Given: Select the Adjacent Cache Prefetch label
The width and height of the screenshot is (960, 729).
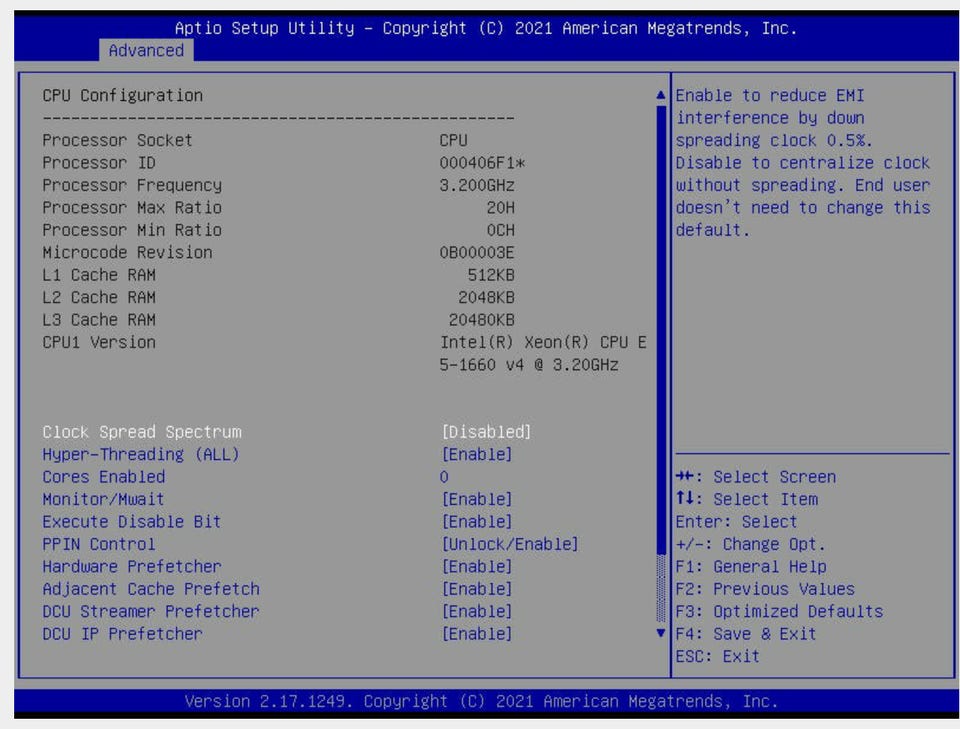Looking at the screenshot, I should pyautogui.click(x=151, y=589).
